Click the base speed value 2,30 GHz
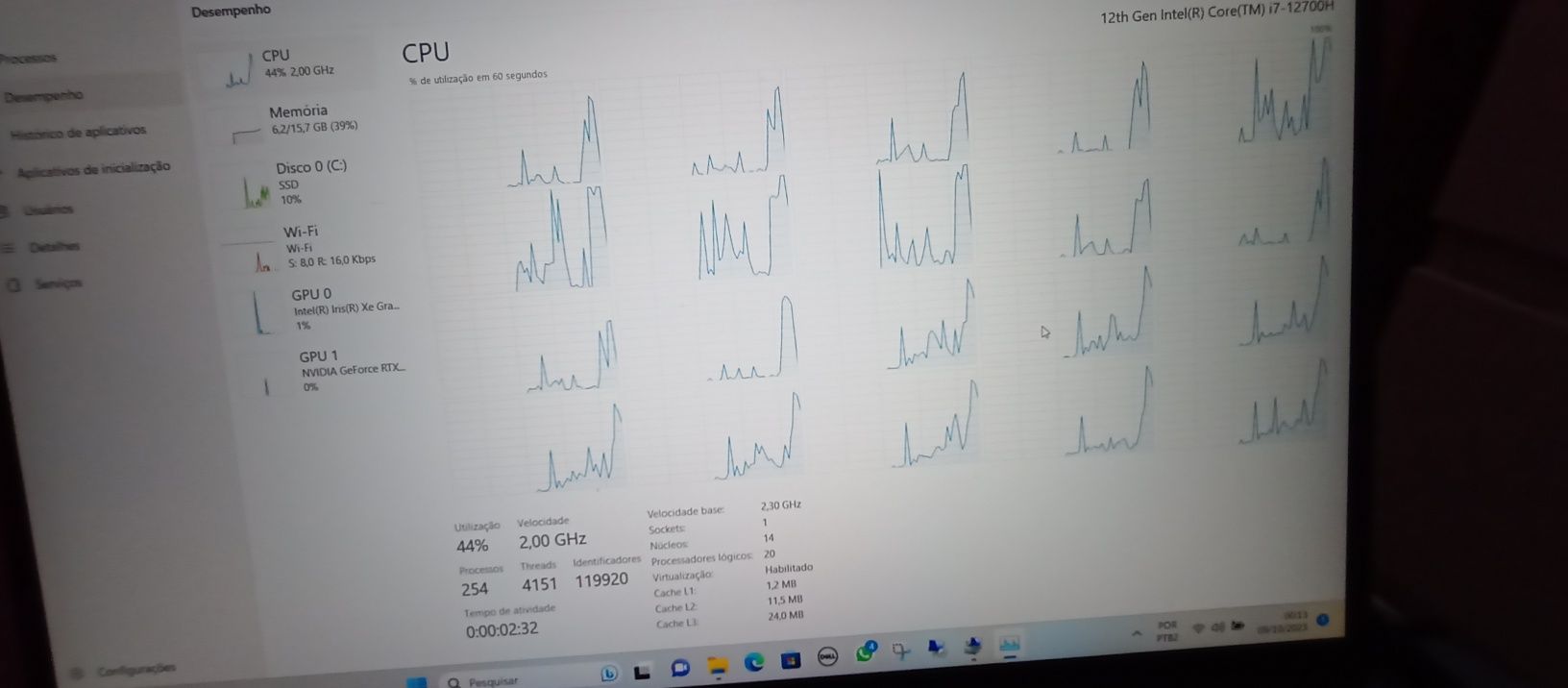The image size is (1568, 688). (780, 505)
